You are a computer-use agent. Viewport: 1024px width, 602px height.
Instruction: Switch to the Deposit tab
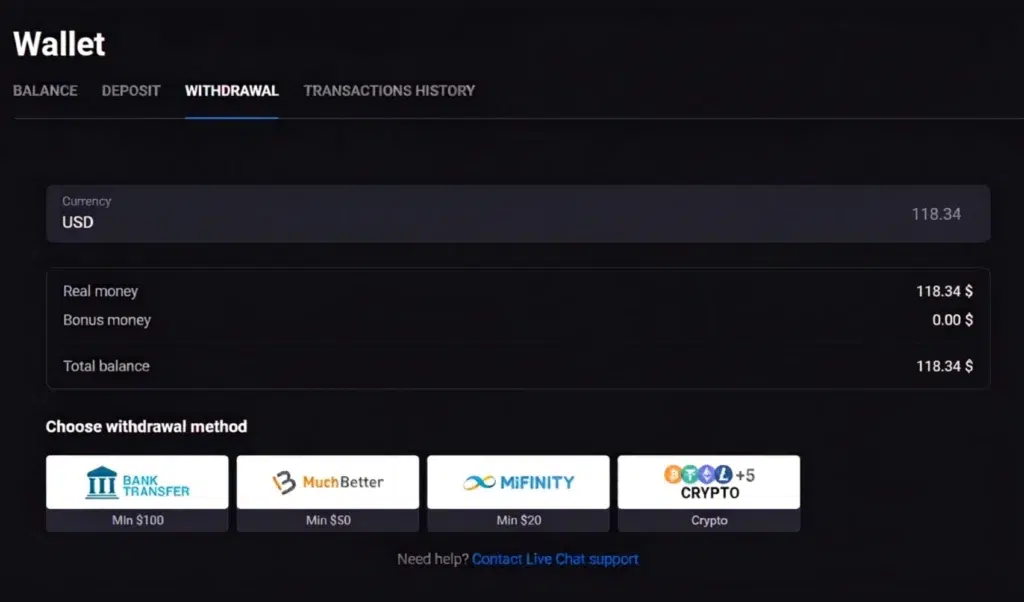point(131,90)
